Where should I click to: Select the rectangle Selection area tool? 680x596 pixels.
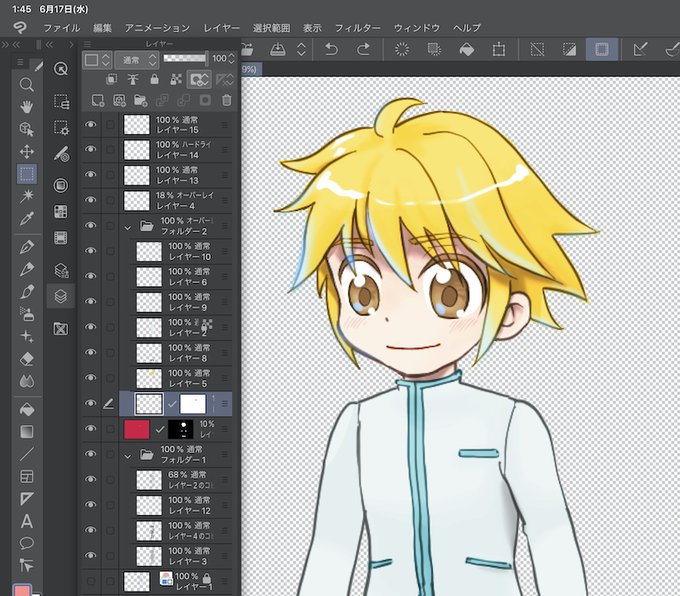point(26,174)
